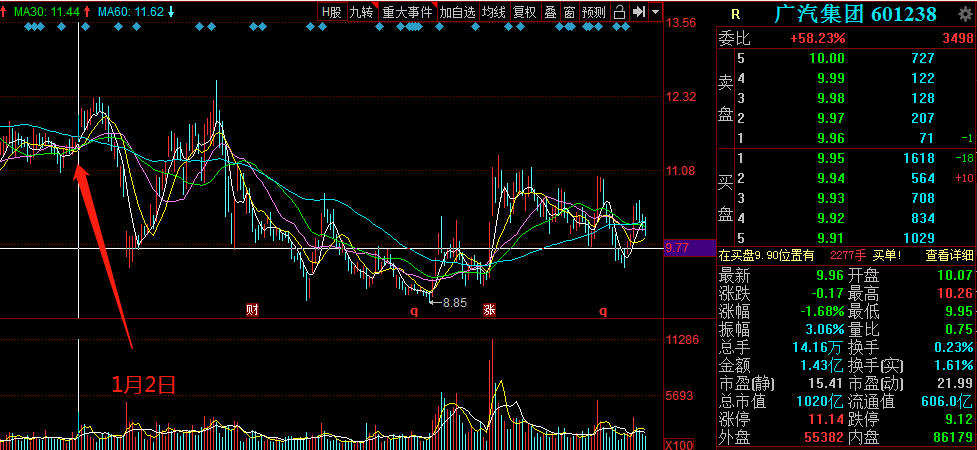
Task: Click the 内盘 value 86179
Action: tap(952, 438)
